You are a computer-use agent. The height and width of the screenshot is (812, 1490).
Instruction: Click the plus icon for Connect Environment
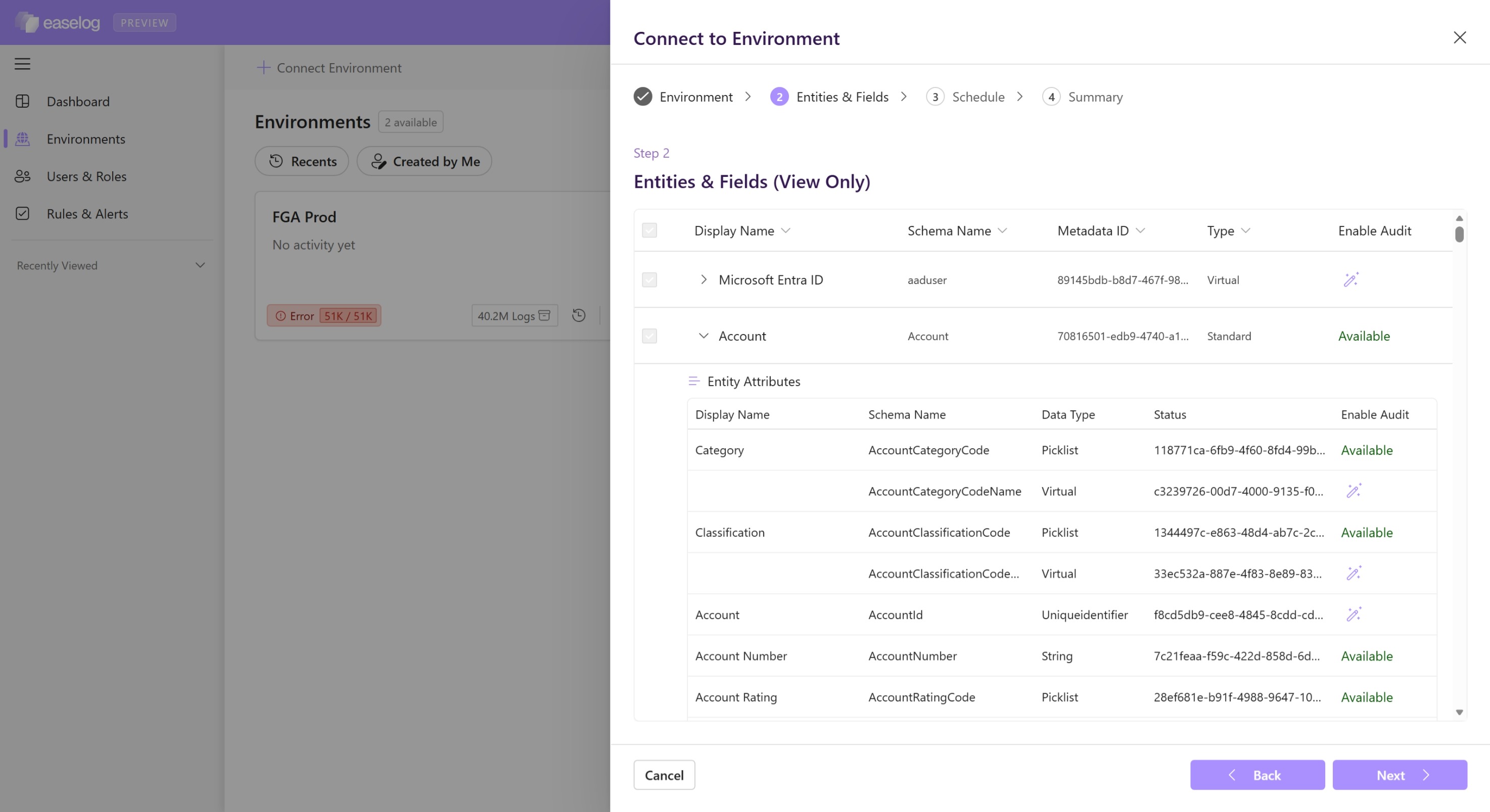[x=263, y=67]
